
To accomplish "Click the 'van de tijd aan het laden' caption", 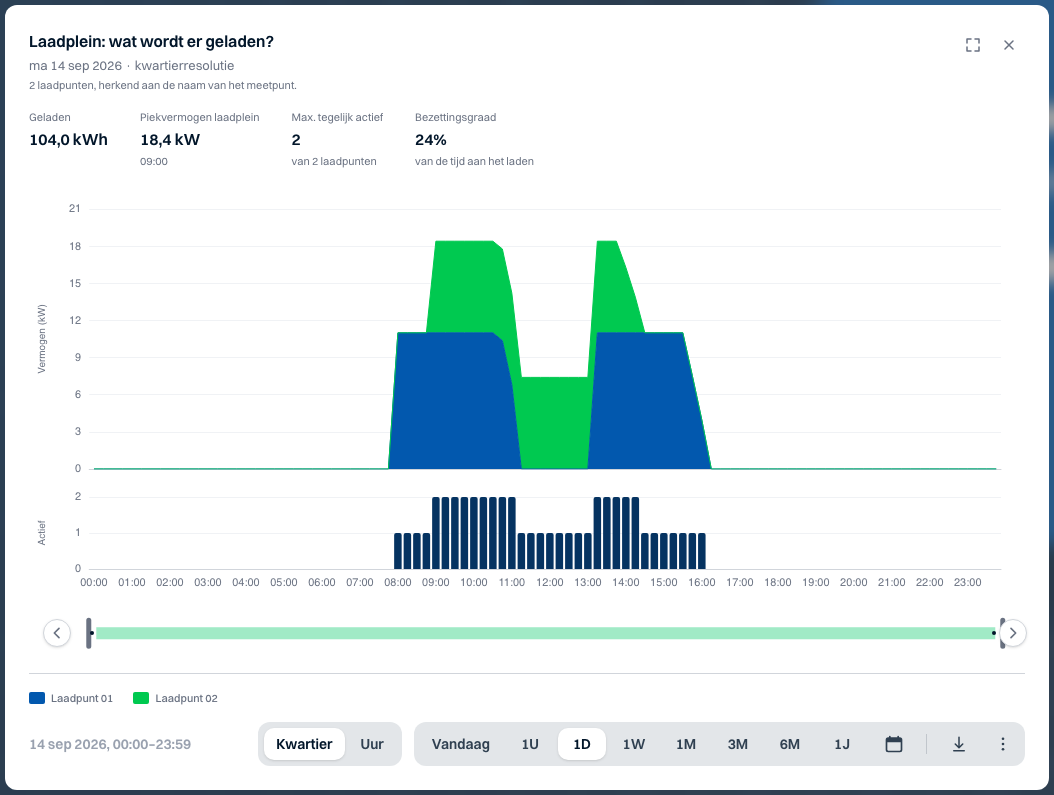I will (x=475, y=161).
